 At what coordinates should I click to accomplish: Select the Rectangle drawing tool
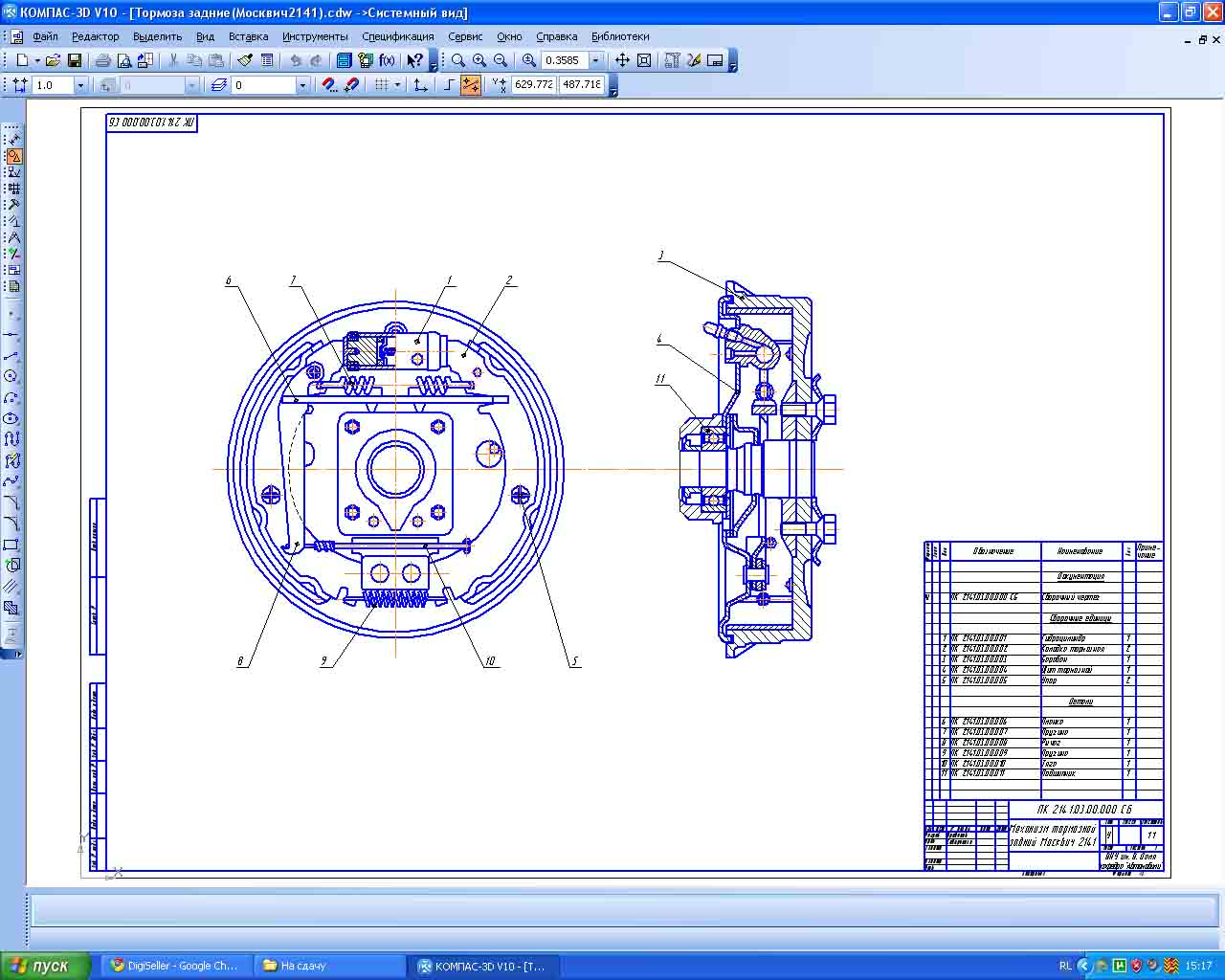[x=11, y=545]
